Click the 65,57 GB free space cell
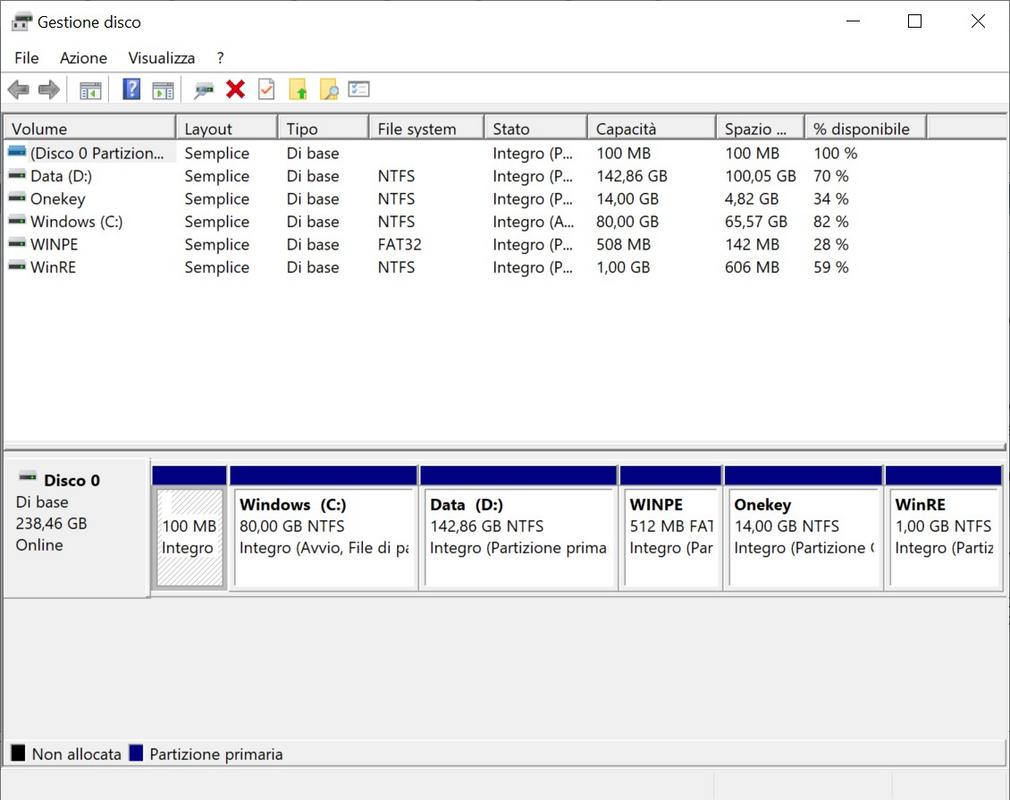Viewport: 1010px width, 800px height. (756, 222)
